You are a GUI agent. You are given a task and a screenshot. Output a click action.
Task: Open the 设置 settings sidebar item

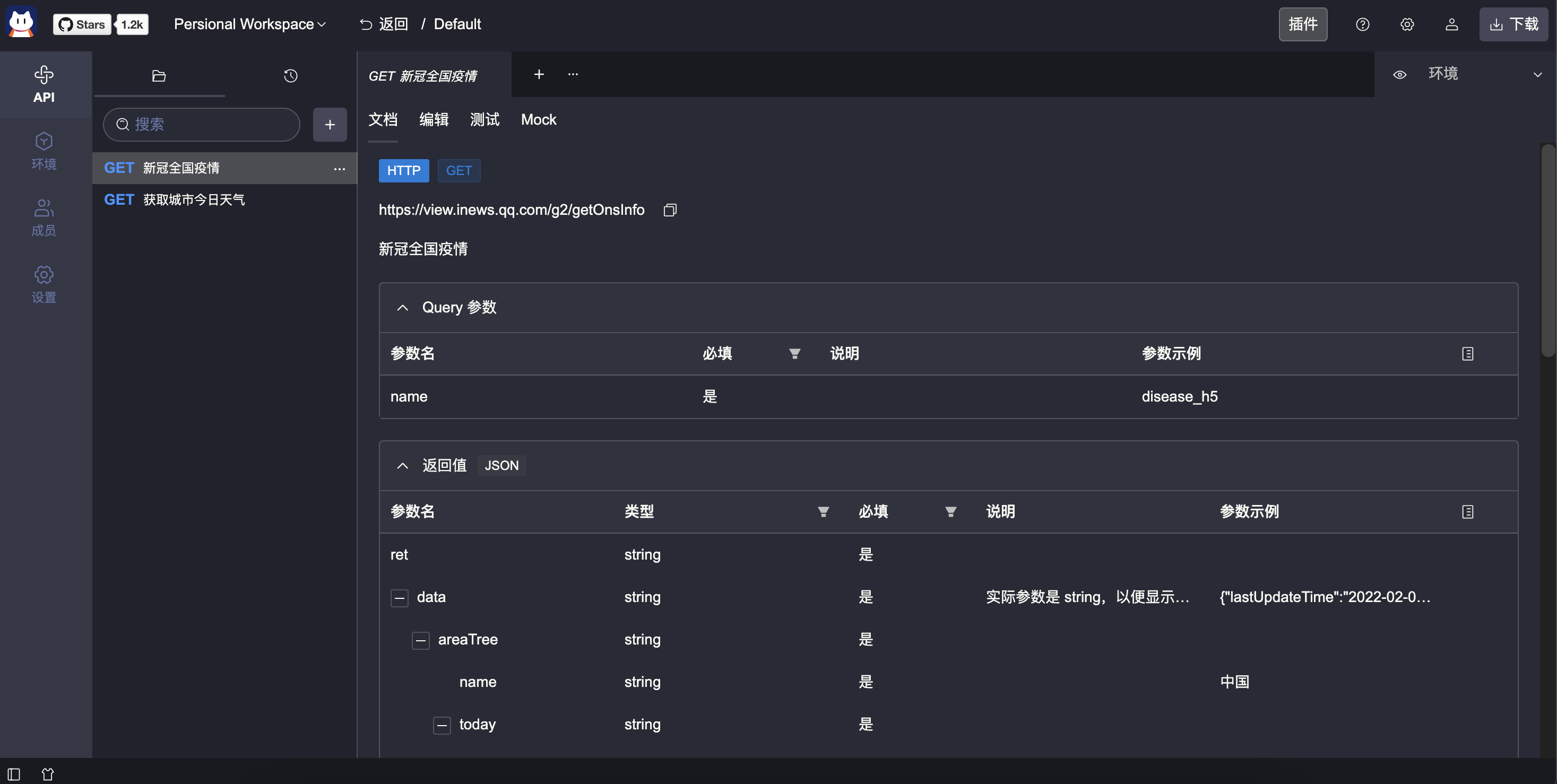pos(44,284)
